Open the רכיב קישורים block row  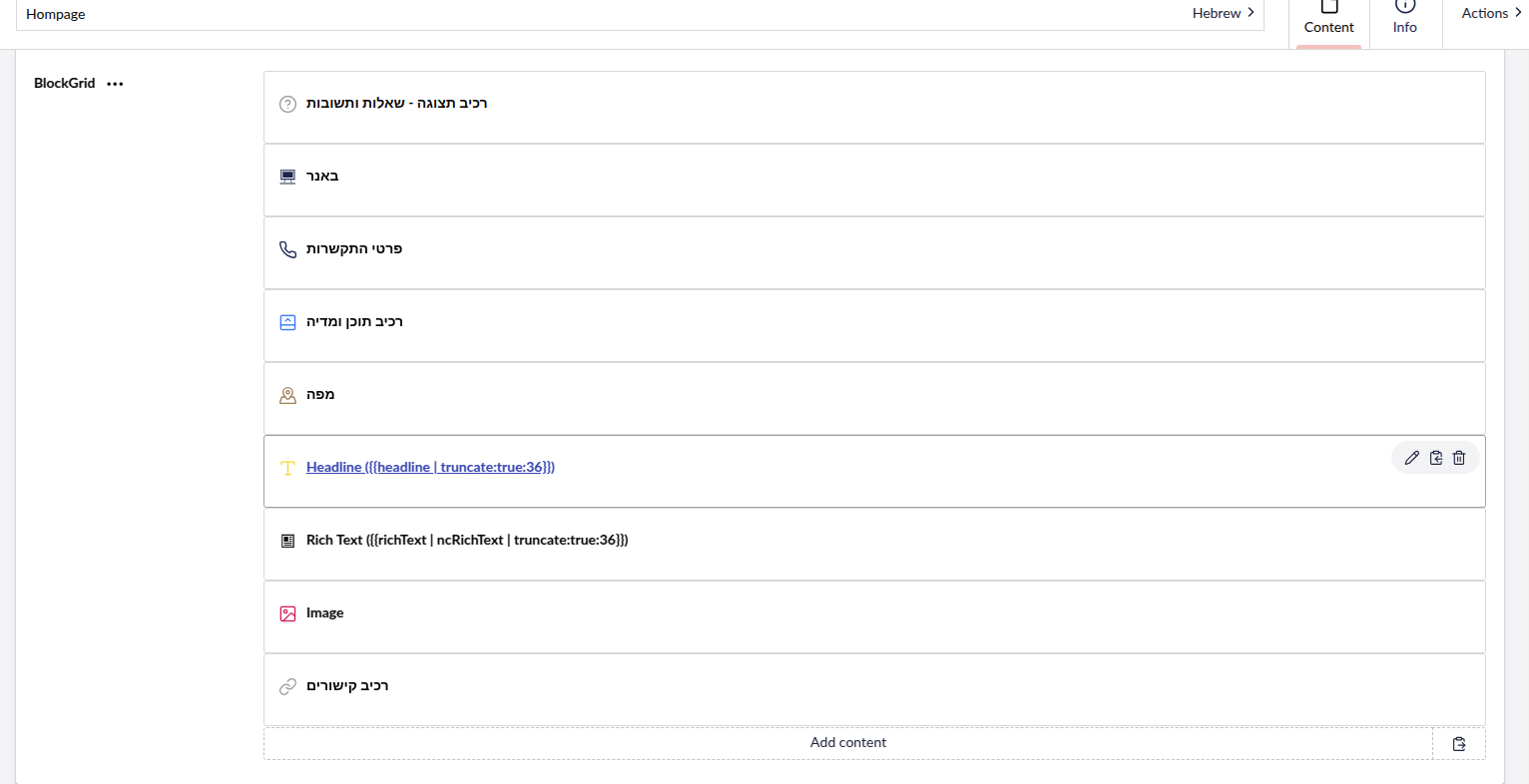tap(874, 690)
